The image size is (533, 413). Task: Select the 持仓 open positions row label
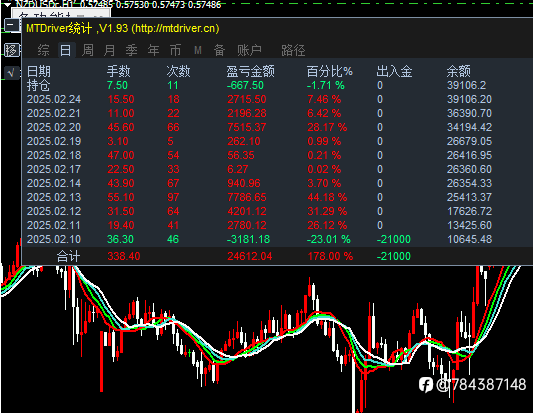tap(39, 85)
